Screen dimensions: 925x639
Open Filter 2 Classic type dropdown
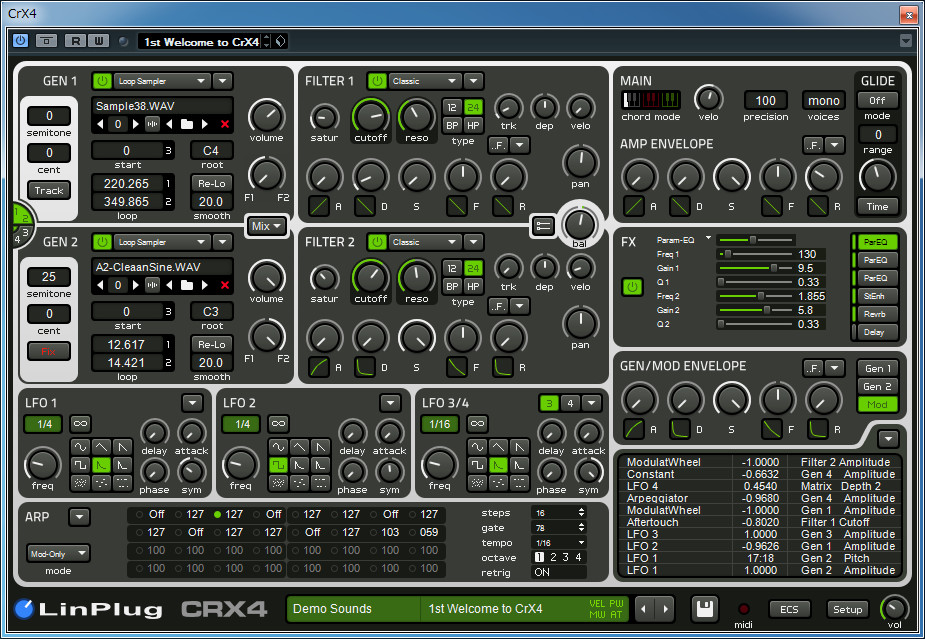coord(425,242)
